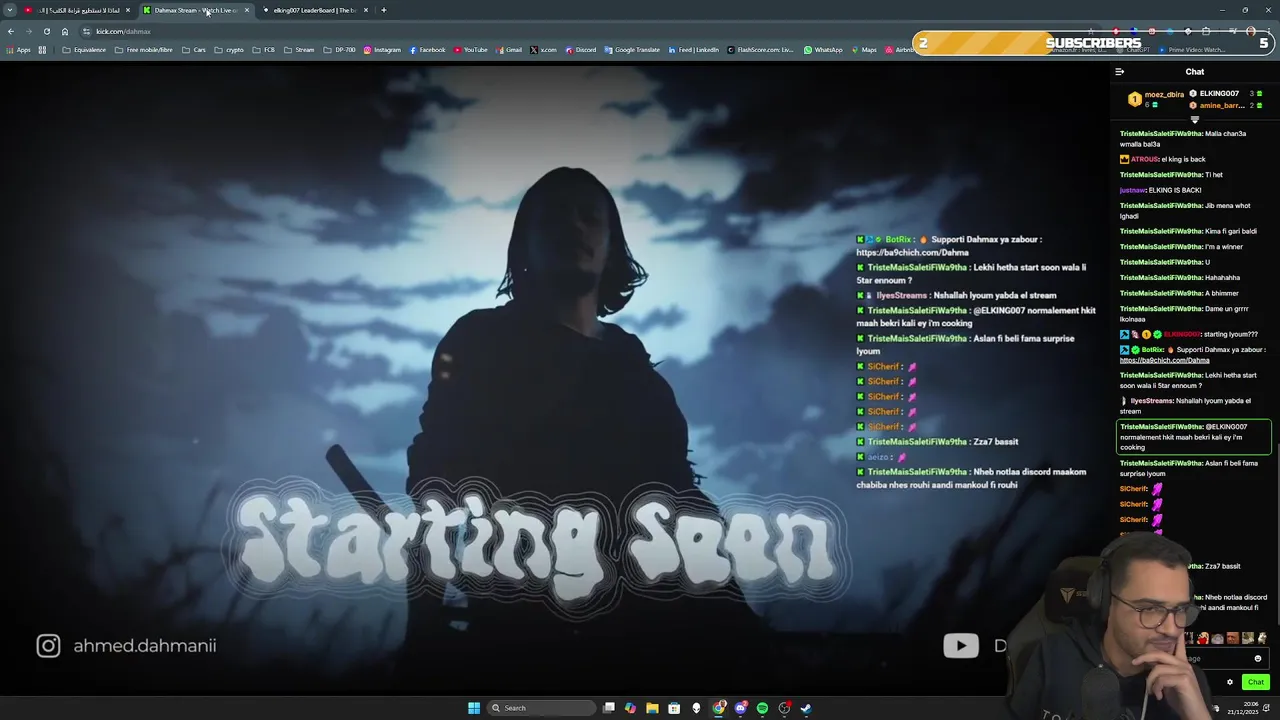Open the tab search dropdown
Viewport: 1280px width, 720px height.
(x=10, y=10)
